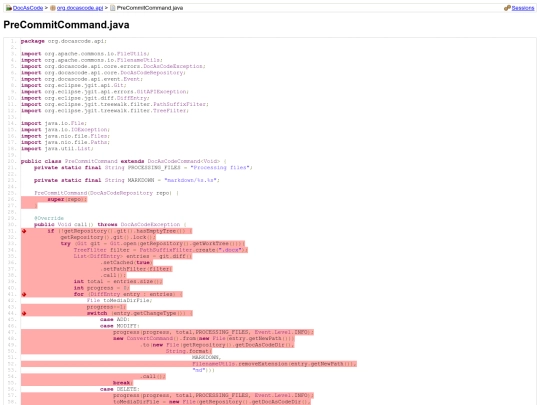The height and width of the screenshot is (405, 540).
Task: Click the import GitAPIException line
Action: pyautogui.click(x=105, y=92)
